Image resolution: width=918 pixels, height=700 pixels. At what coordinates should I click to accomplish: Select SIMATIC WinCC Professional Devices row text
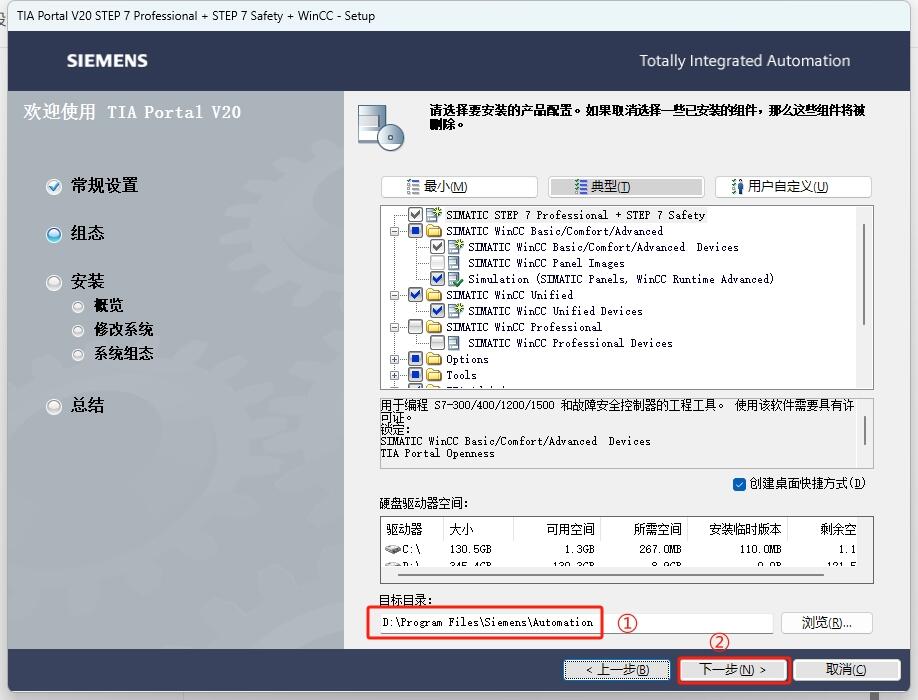coord(570,343)
